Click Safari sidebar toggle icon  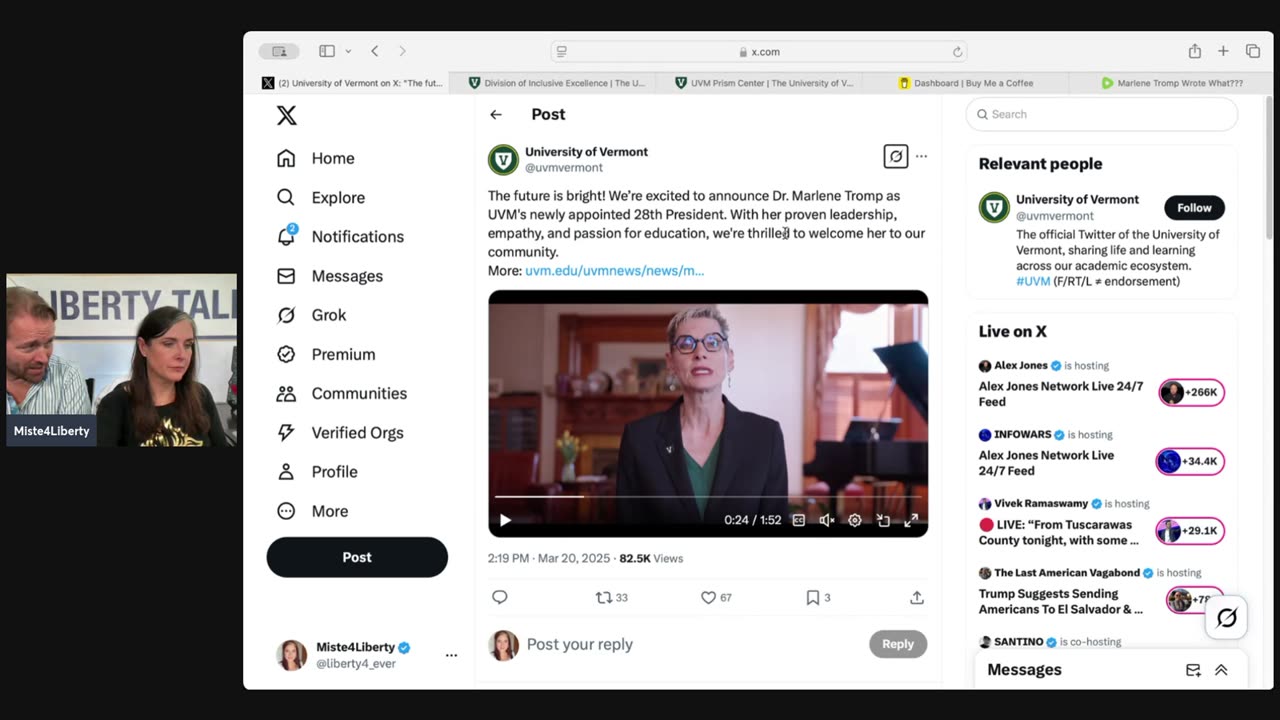tap(327, 51)
